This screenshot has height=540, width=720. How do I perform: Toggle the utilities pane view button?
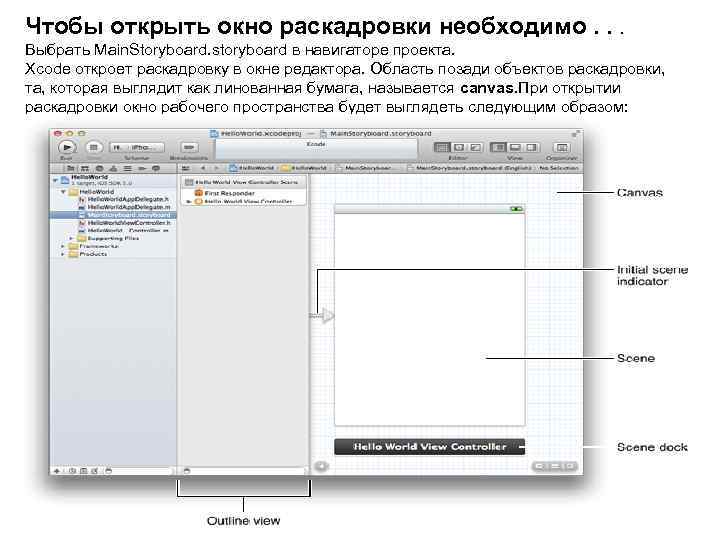531,147
